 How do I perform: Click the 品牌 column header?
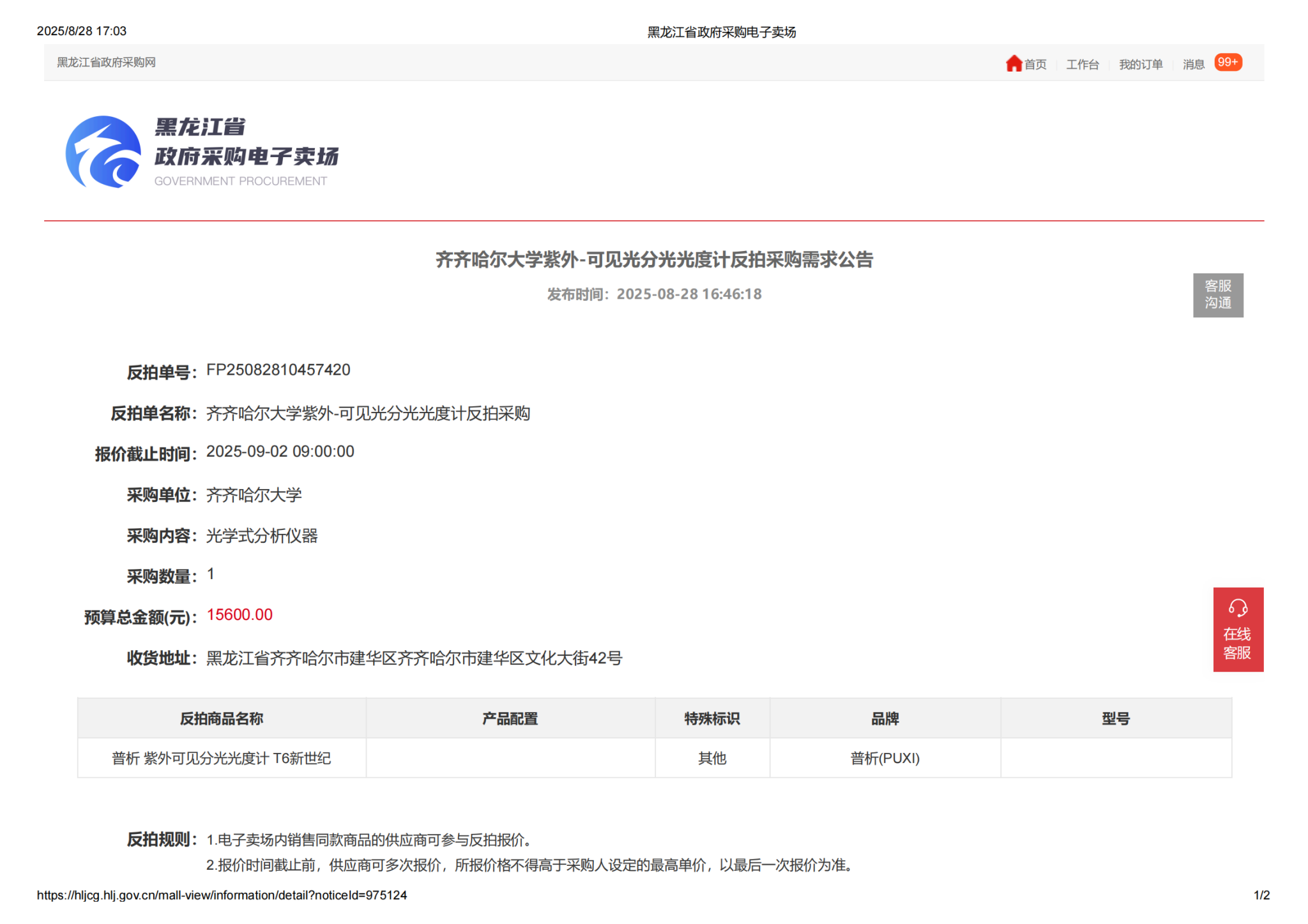pos(885,719)
